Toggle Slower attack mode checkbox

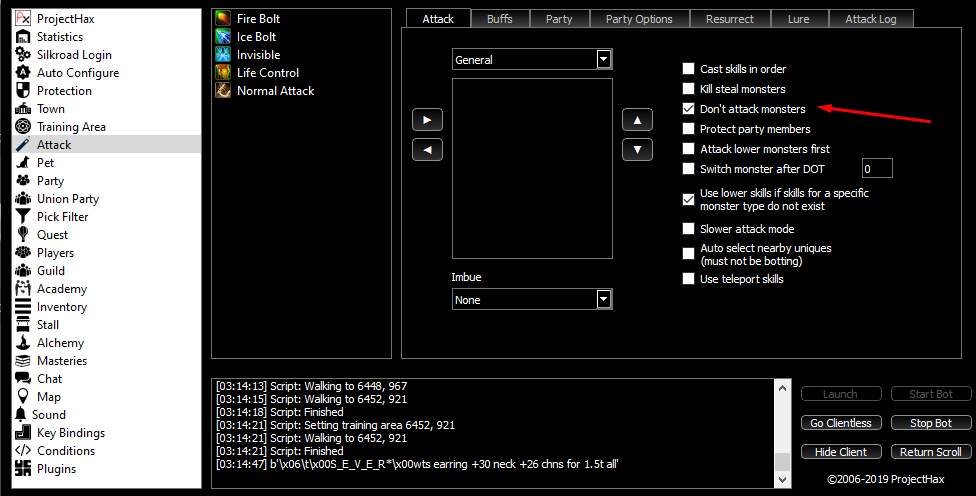click(688, 229)
